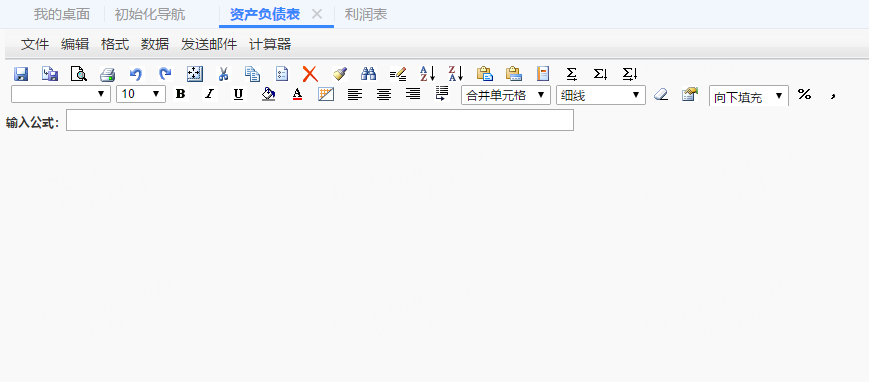Redo the action with the redo arrow
This screenshot has height=382, width=869.
165,74
